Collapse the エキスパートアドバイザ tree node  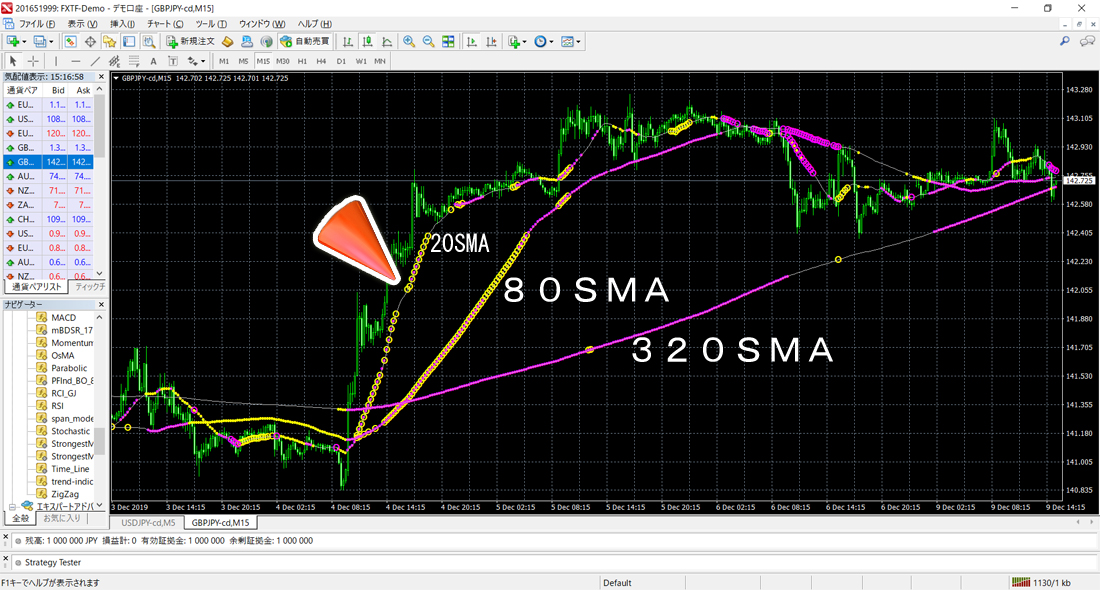12,507
